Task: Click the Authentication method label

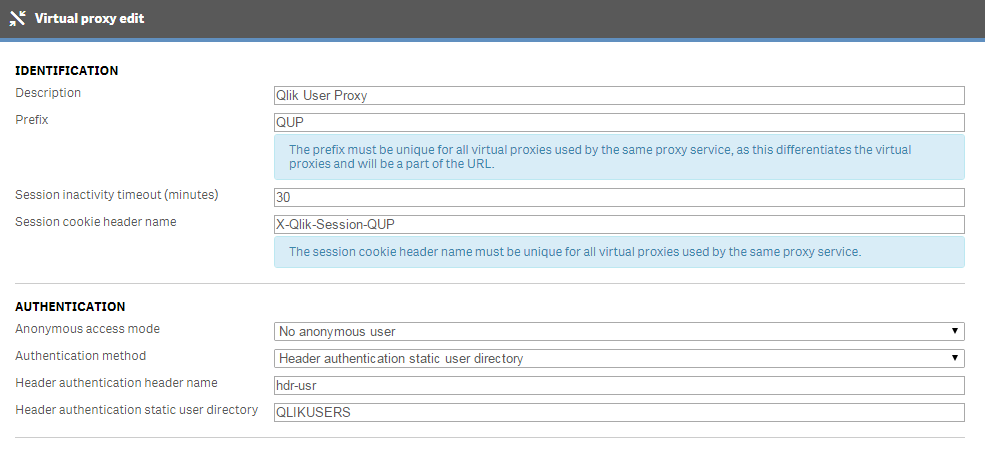Action: 80,355
